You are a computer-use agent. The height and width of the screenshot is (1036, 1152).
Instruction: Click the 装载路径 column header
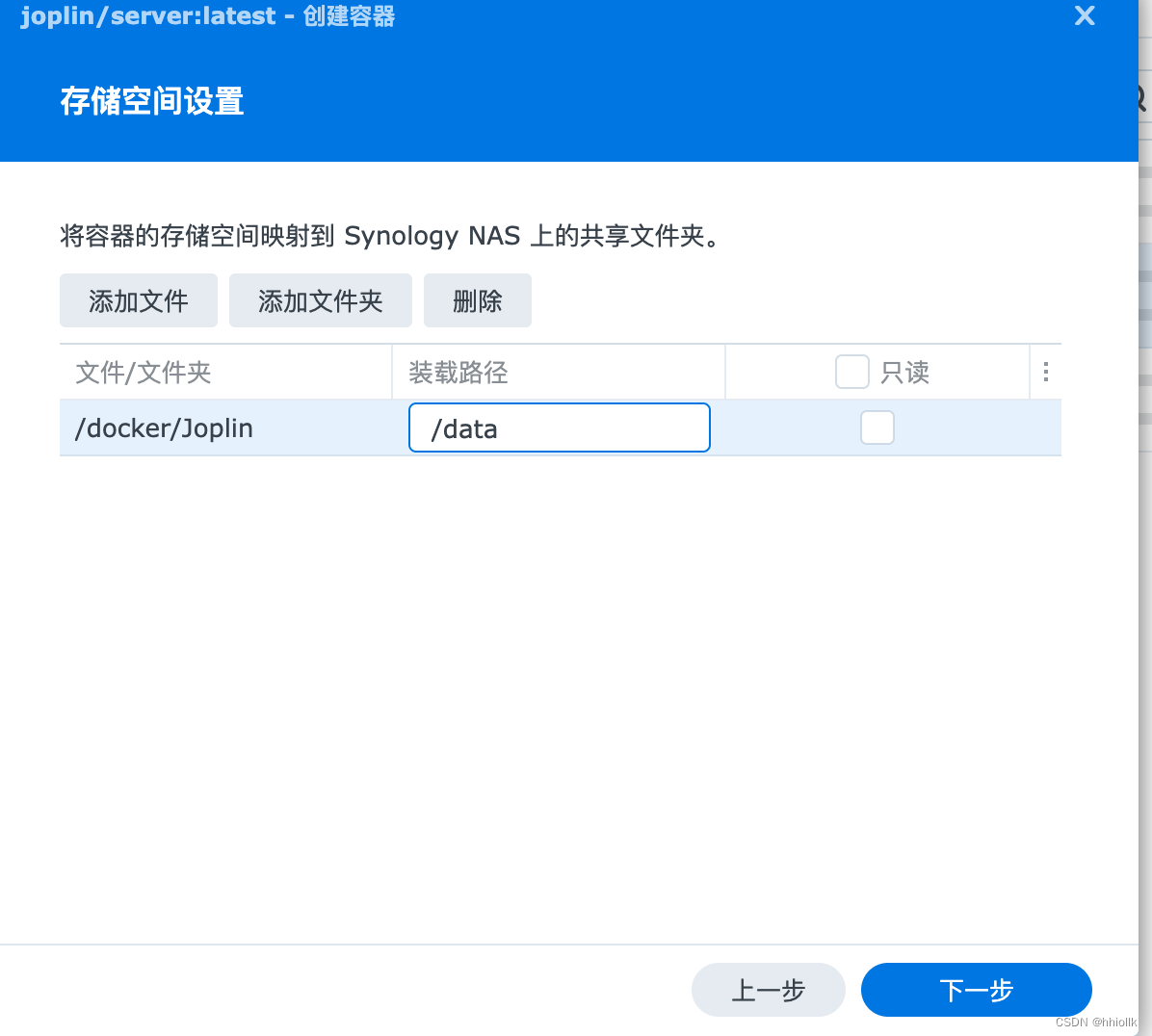click(x=457, y=372)
